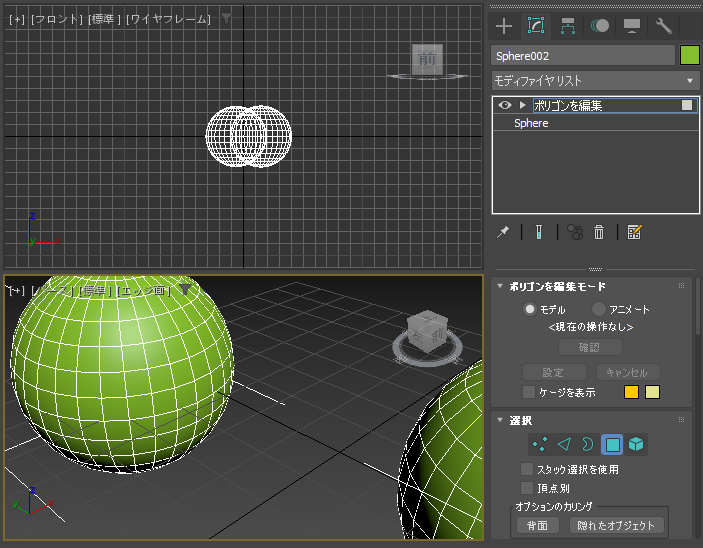Image resolution: width=703 pixels, height=548 pixels.
Task: Switch to the Modify panel tab
Action: click(x=536, y=26)
